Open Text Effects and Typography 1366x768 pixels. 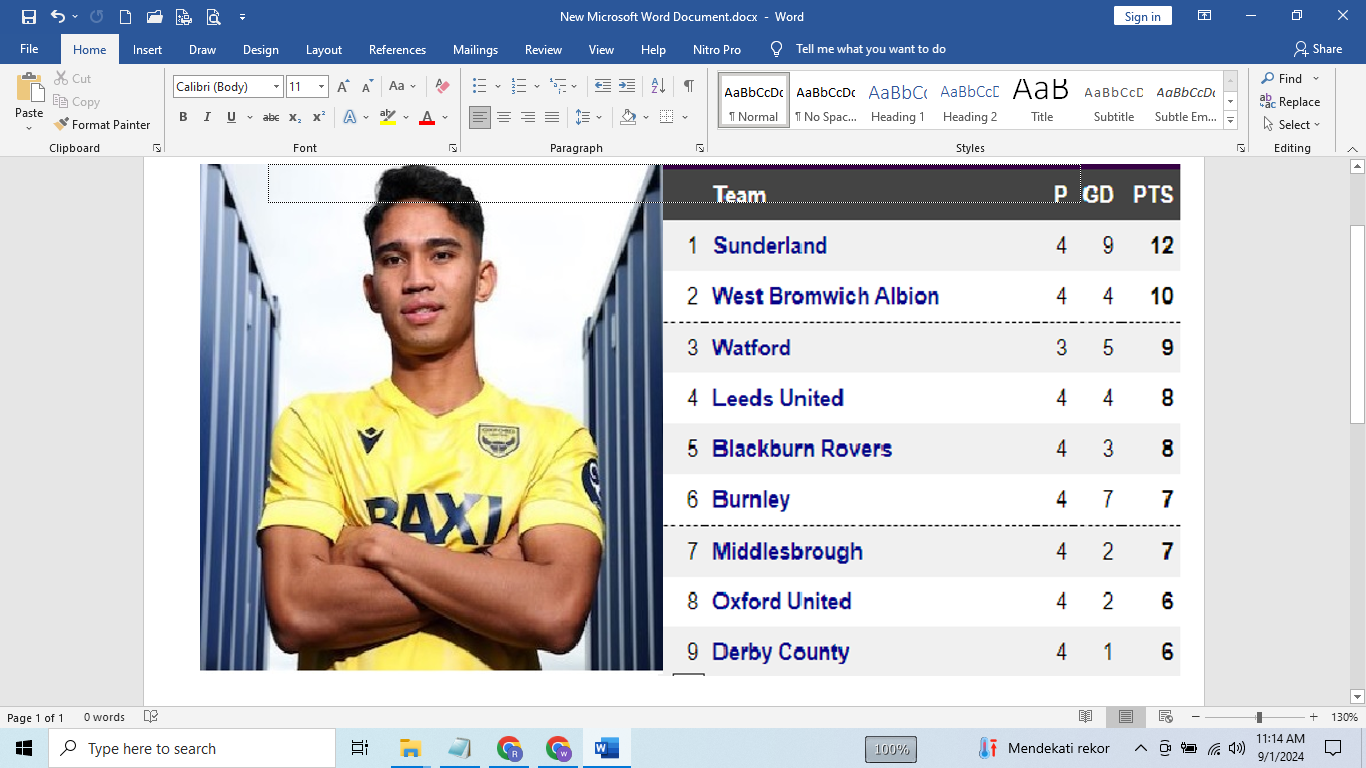pos(350,118)
